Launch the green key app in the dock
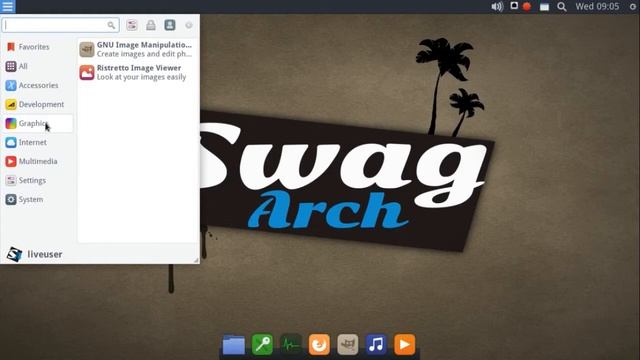640x360 pixels. click(x=262, y=344)
